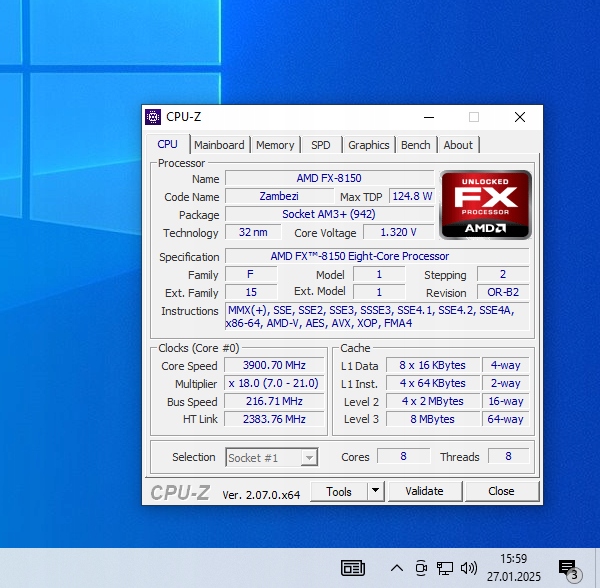Switch to the Bench tab

click(415, 145)
